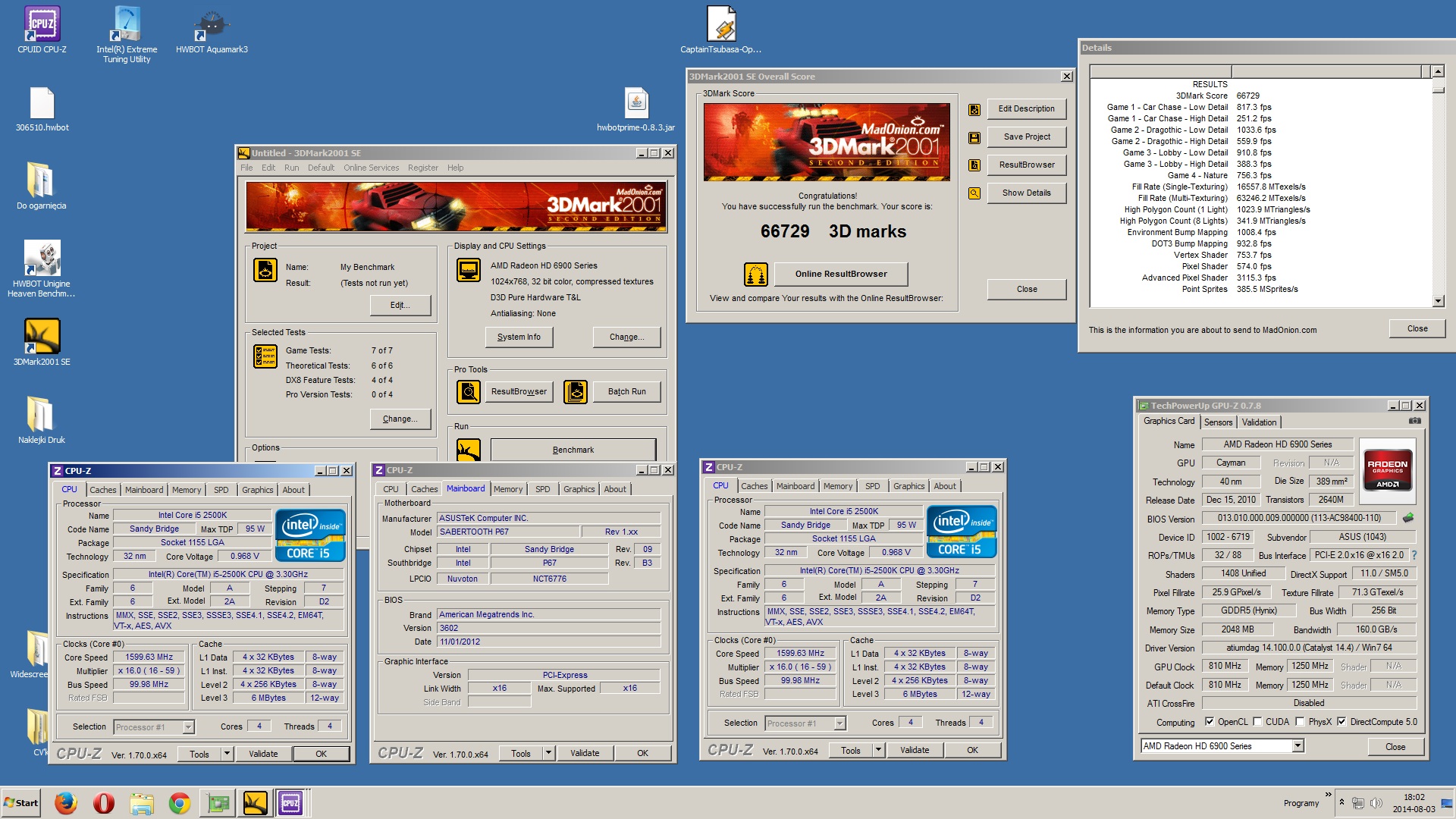The width and height of the screenshot is (1456, 819).
Task: Switch to 3DMark2001 taskbar button
Action: pos(256,802)
